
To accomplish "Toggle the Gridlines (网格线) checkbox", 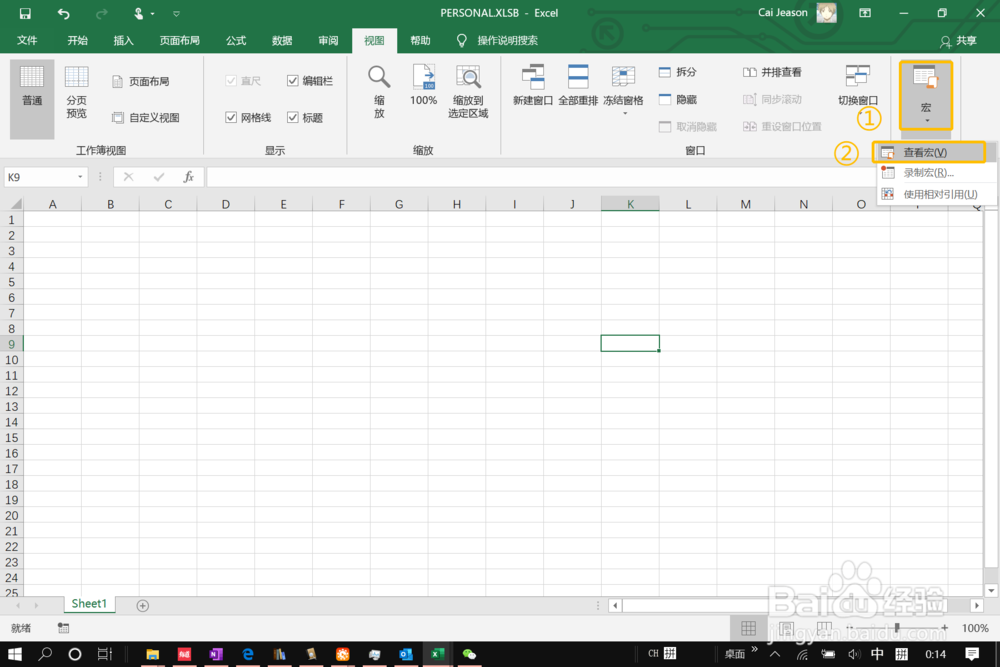I will click(x=231, y=117).
